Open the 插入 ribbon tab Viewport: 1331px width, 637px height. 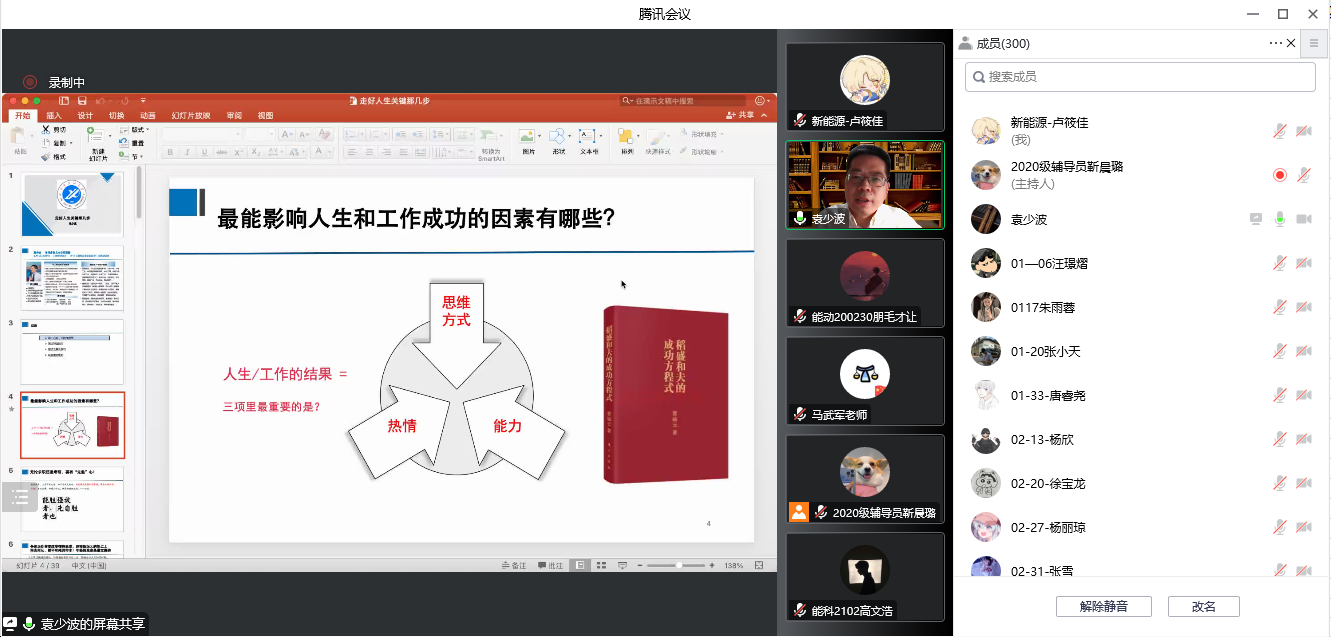tap(53, 115)
